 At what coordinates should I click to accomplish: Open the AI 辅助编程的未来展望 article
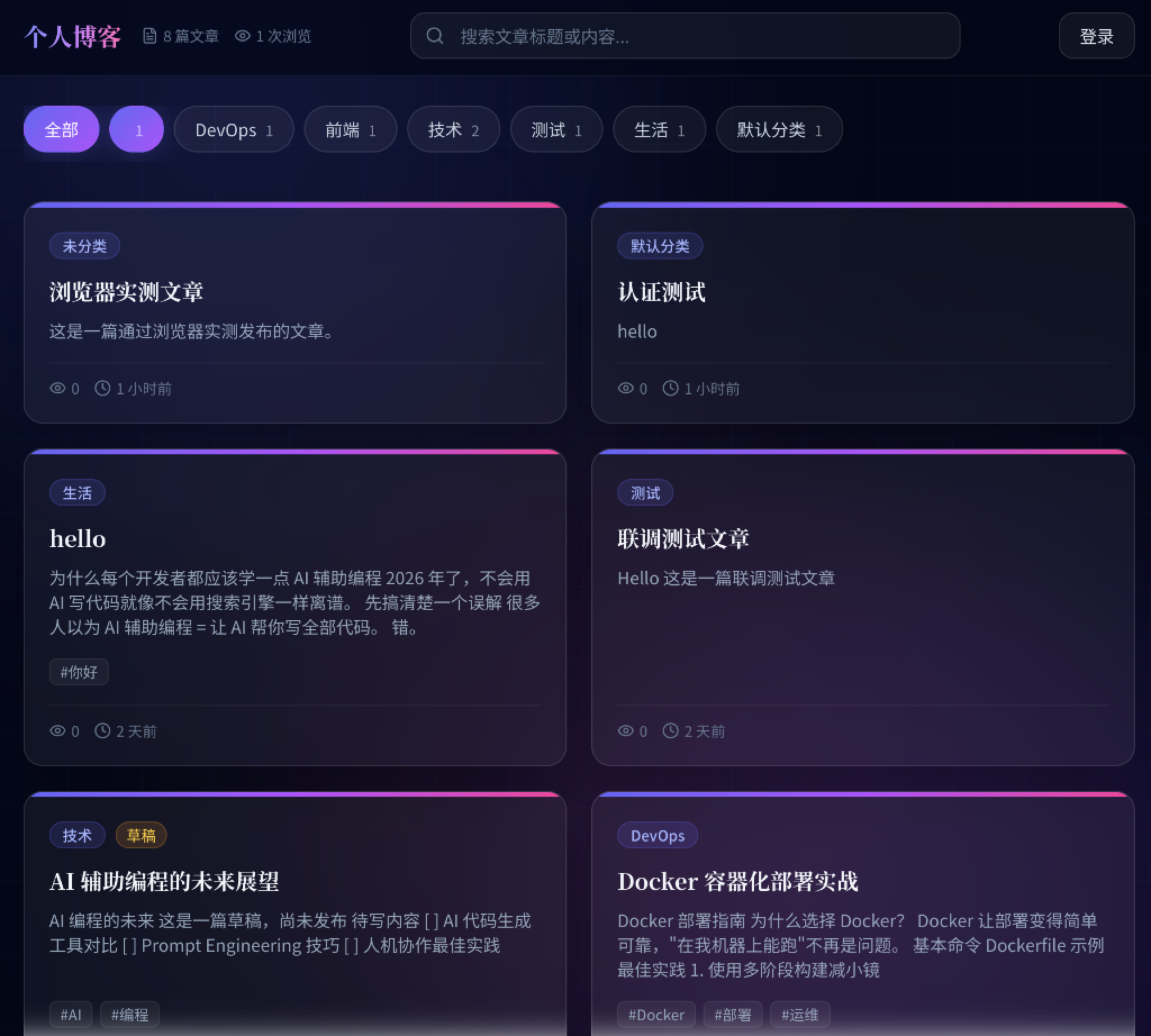(x=165, y=881)
